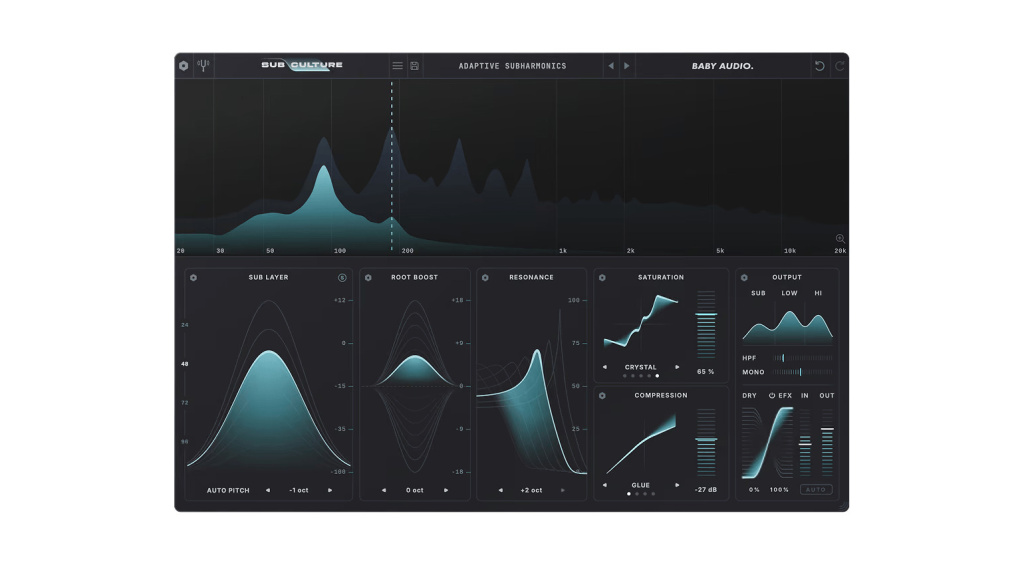Screen dimensions: 1024x565
Task: Click the DRY/EFX mix curve
Action: pyautogui.click(x=768, y=443)
